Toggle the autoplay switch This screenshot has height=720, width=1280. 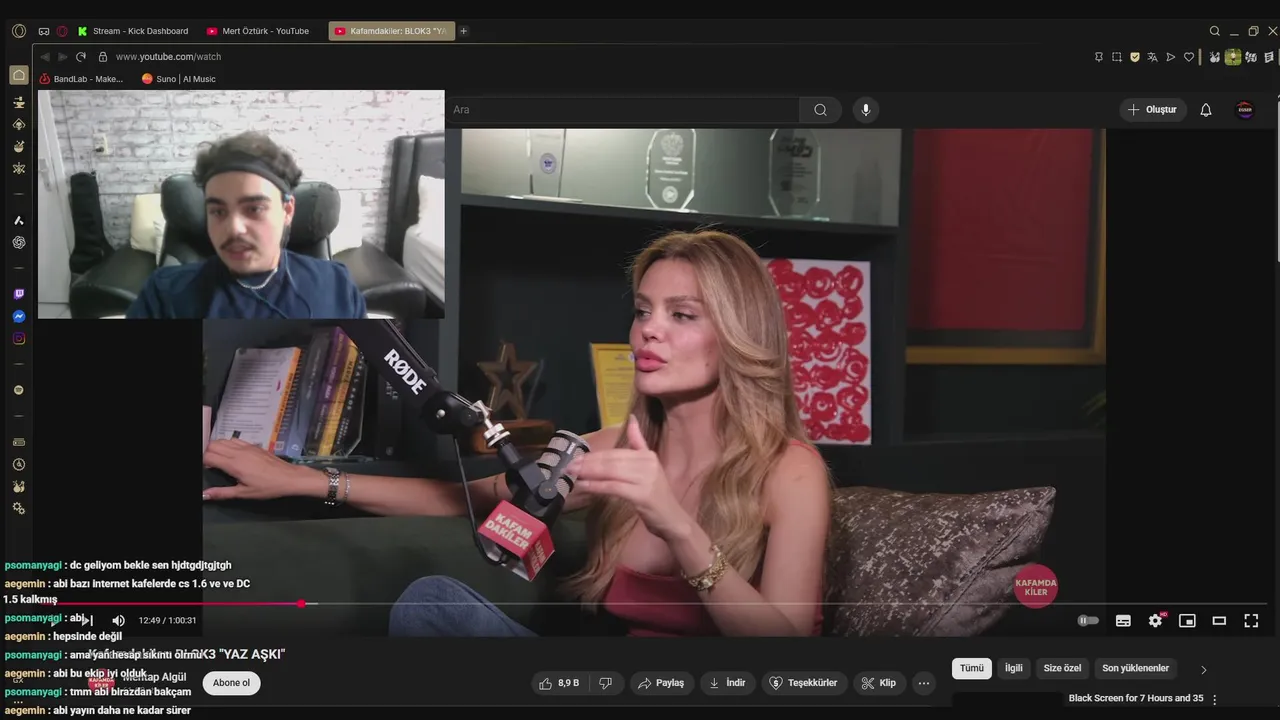pyautogui.click(x=1088, y=620)
